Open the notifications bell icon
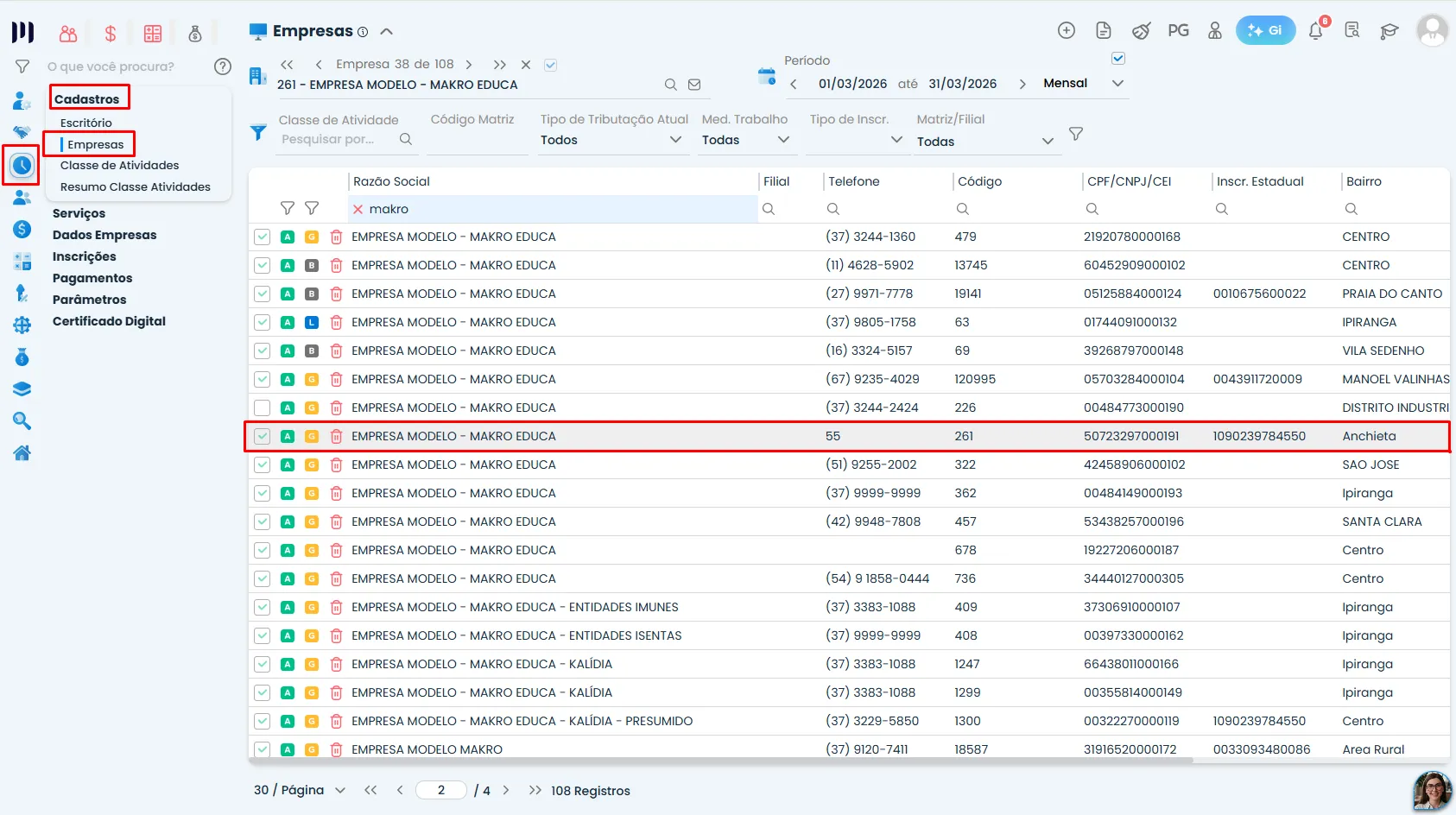The height and width of the screenshot is (815, 1456). point(1315,30)
